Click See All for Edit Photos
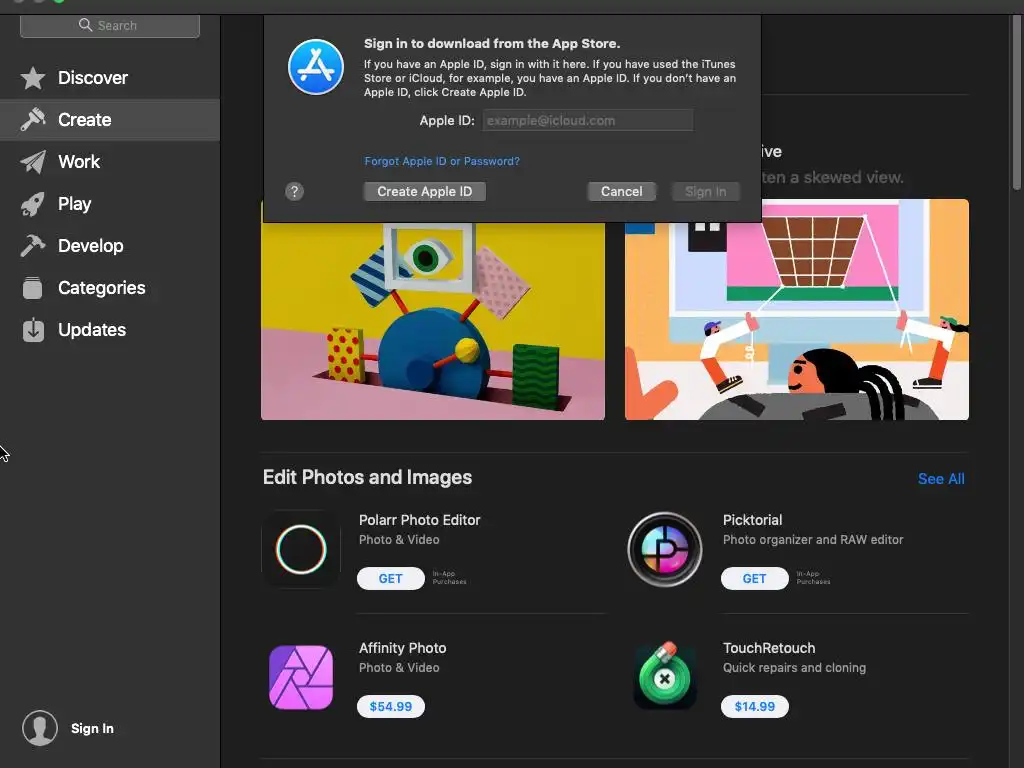Image resolution: width=1024 pixels, height=768 pixels. (941, 479)
